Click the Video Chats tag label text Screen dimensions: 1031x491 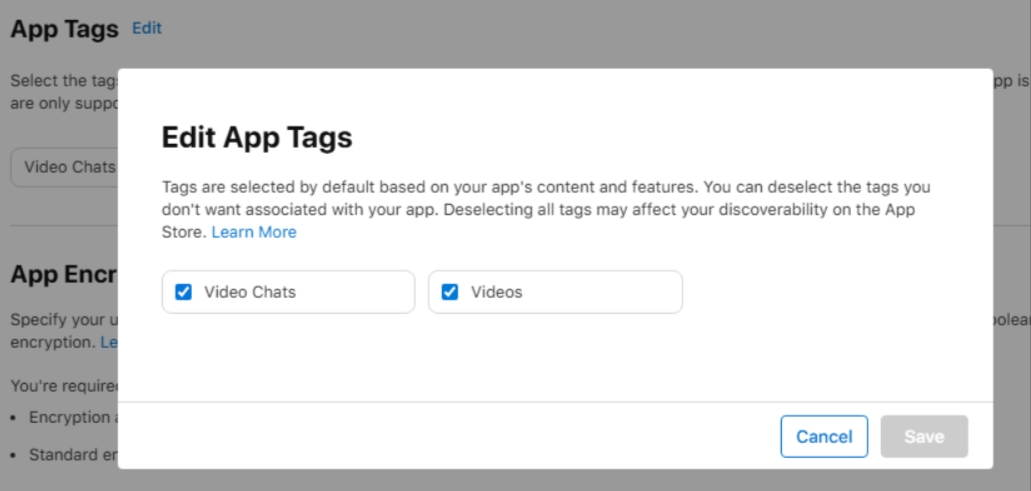250,292
